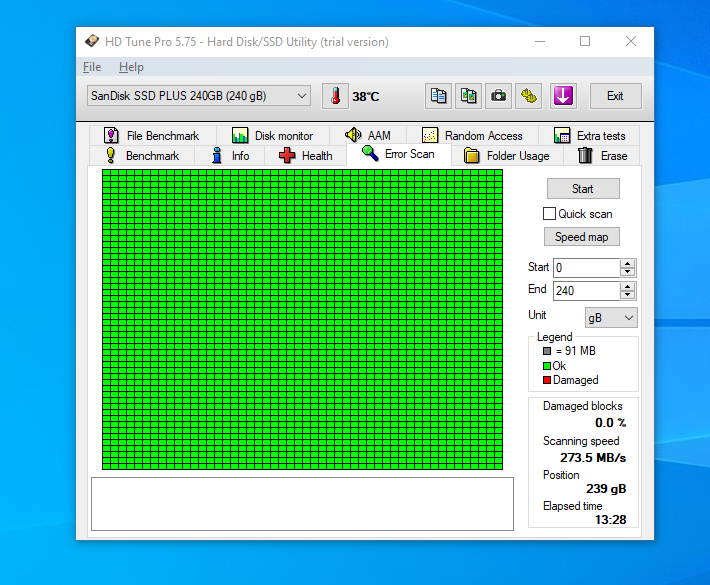This screenshot has height=585, width=710.
Task: Click the purple down-arrow toolbar icon
Action: (563, 96)
